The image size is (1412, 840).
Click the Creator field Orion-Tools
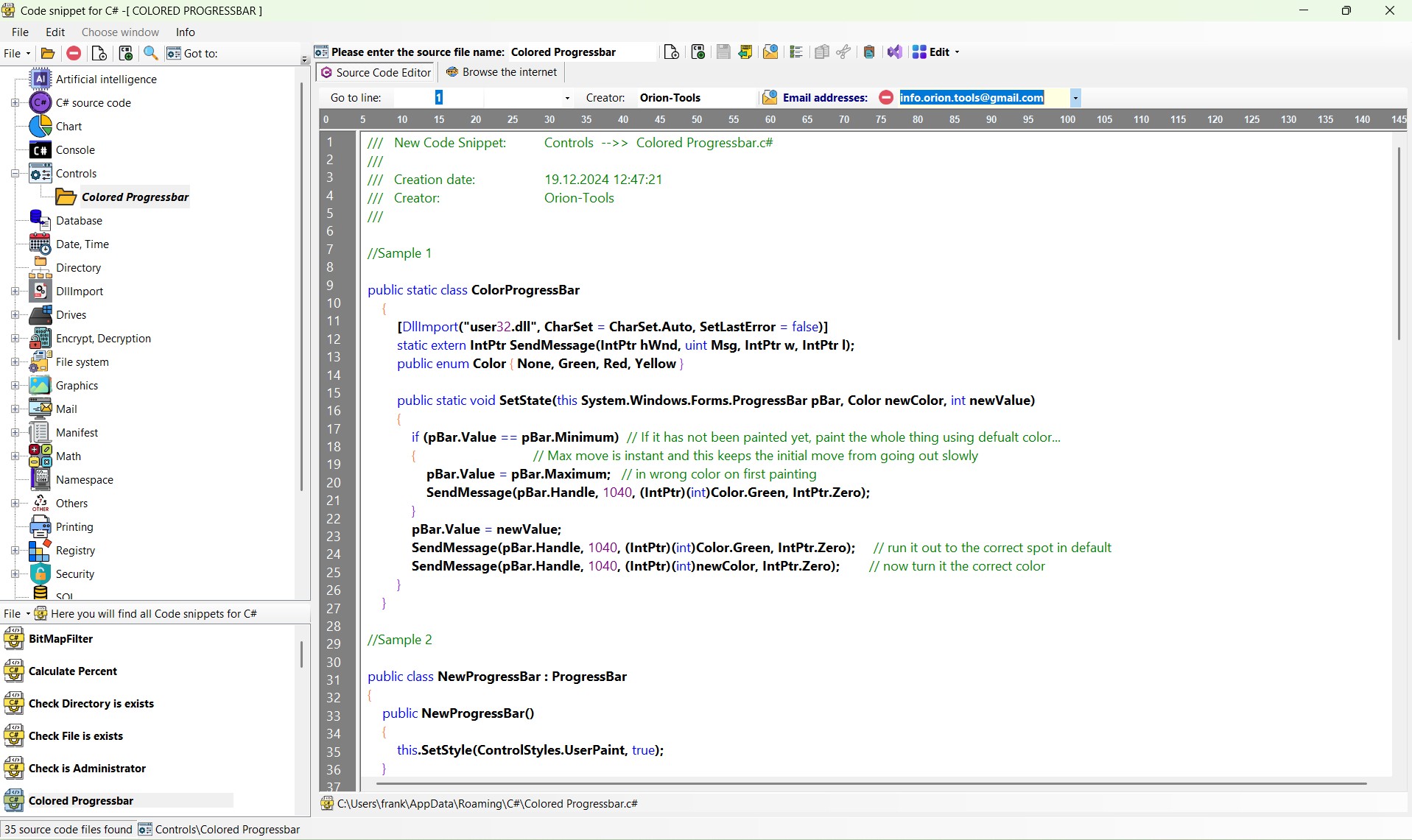pyautogui.click(x=696, y=97)
